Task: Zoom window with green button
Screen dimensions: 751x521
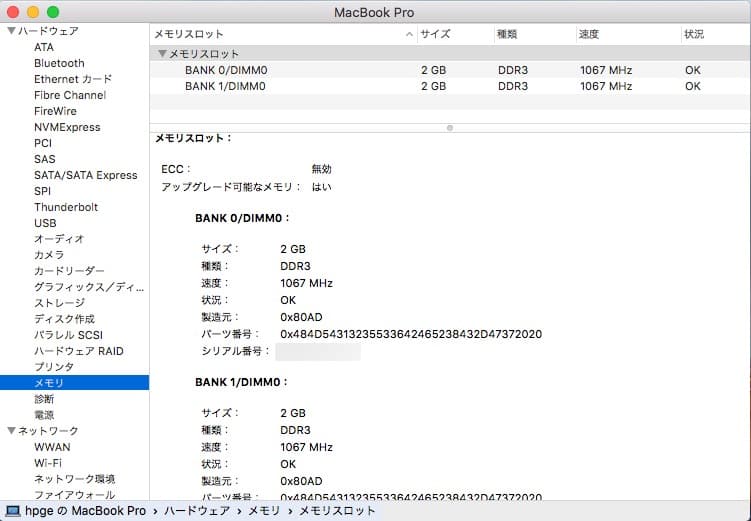Action: [x=53, y=12]
